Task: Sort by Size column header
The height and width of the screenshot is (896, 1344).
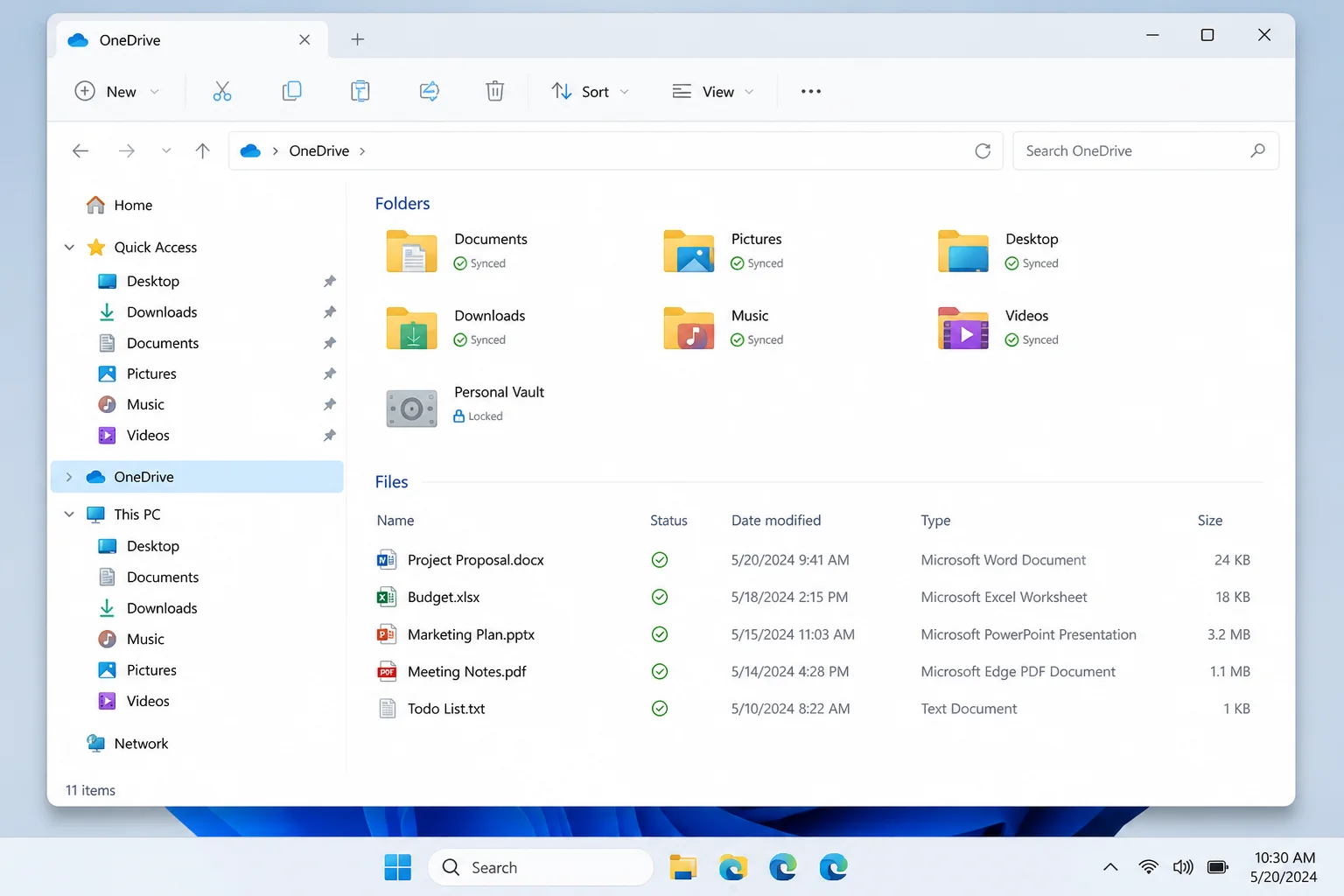Action: click(x=1210, y=521)
